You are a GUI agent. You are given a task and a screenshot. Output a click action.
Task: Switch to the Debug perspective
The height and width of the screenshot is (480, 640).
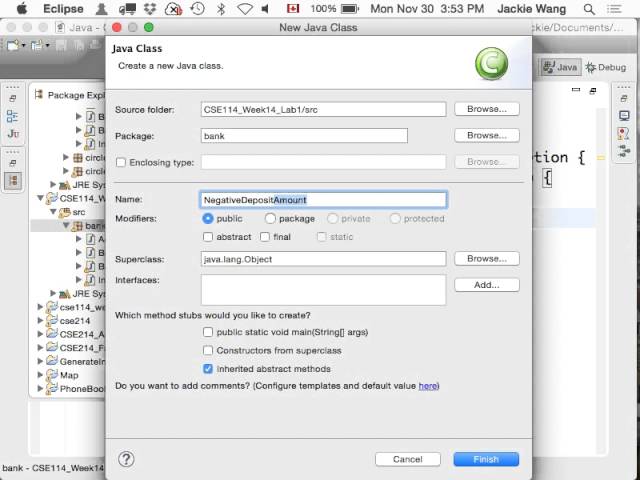coord(606,67)
